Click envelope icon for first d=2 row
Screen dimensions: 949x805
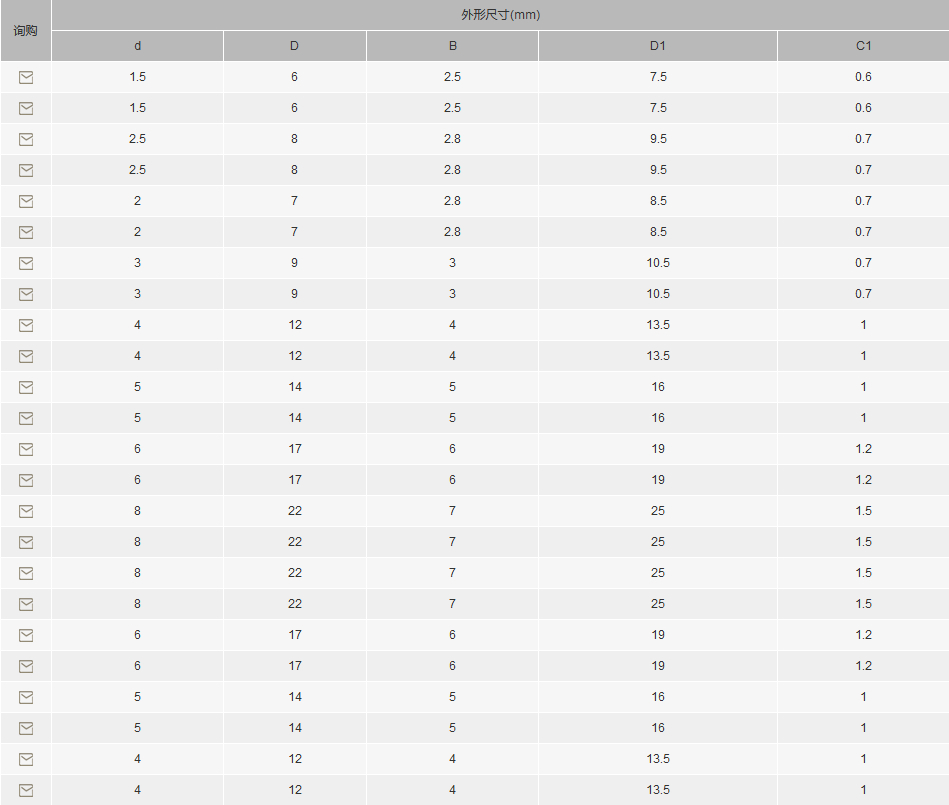coord(26,201)
